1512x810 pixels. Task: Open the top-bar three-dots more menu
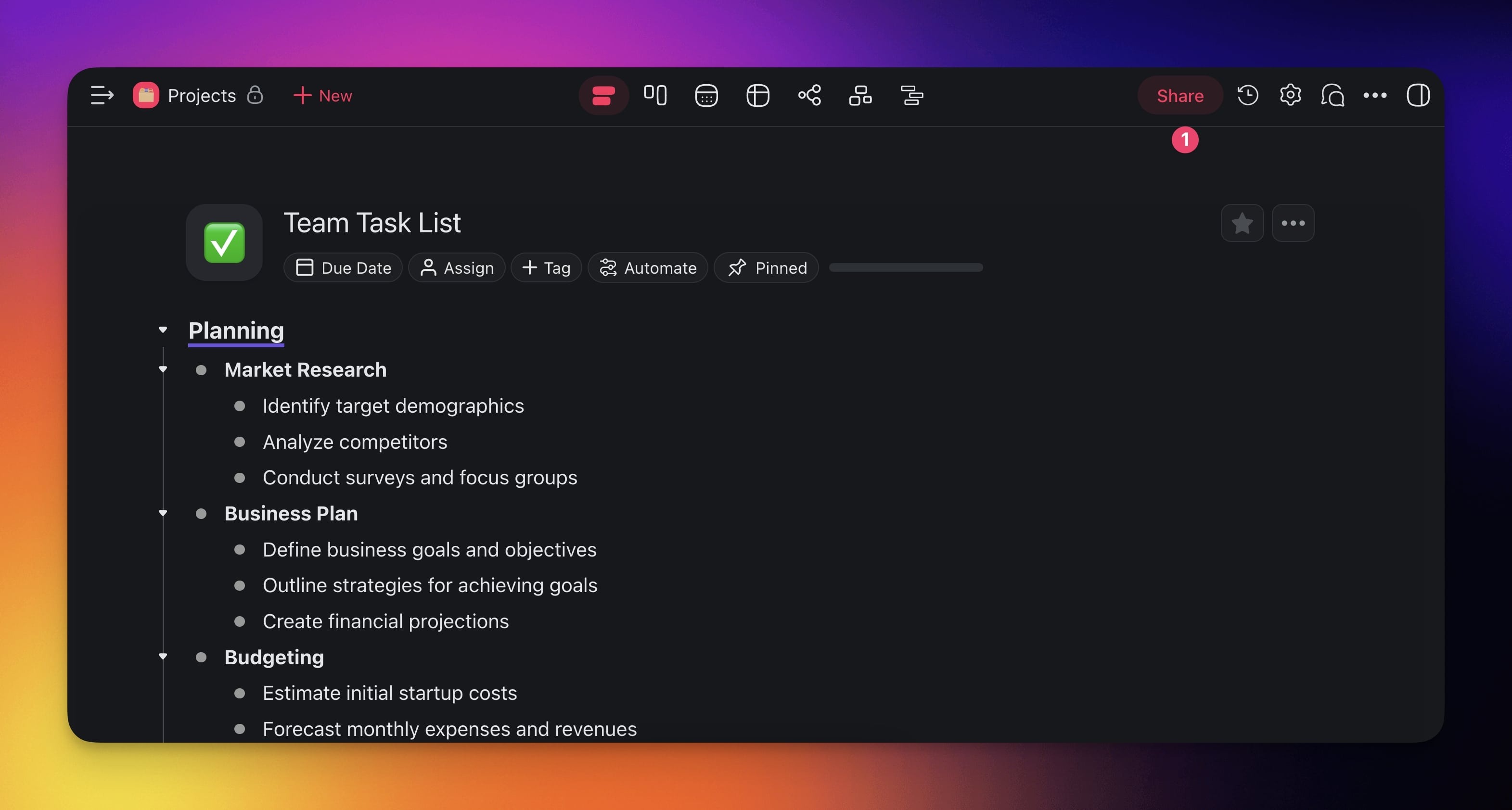click(x=1375, y=95)
